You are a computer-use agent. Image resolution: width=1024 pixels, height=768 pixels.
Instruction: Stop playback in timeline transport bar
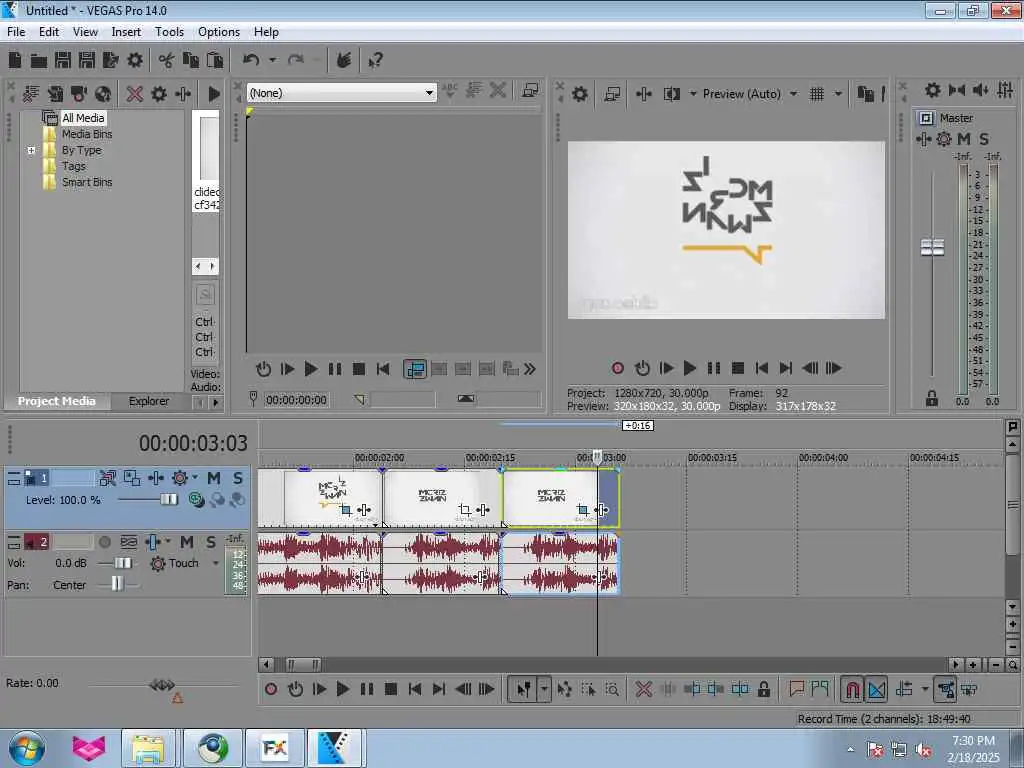pyautogui.click(x=391, y=689)
